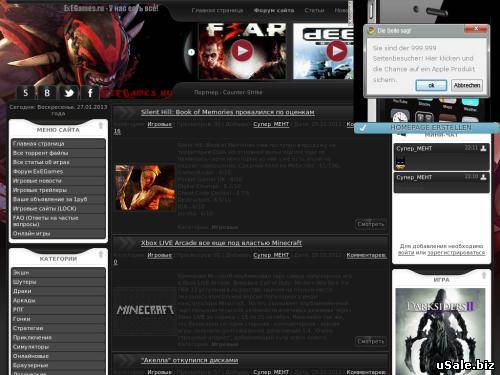Click the Twitter bird icon
This screenshot has height=375, width=500.
pyautogui.click(x=69, y=93)
